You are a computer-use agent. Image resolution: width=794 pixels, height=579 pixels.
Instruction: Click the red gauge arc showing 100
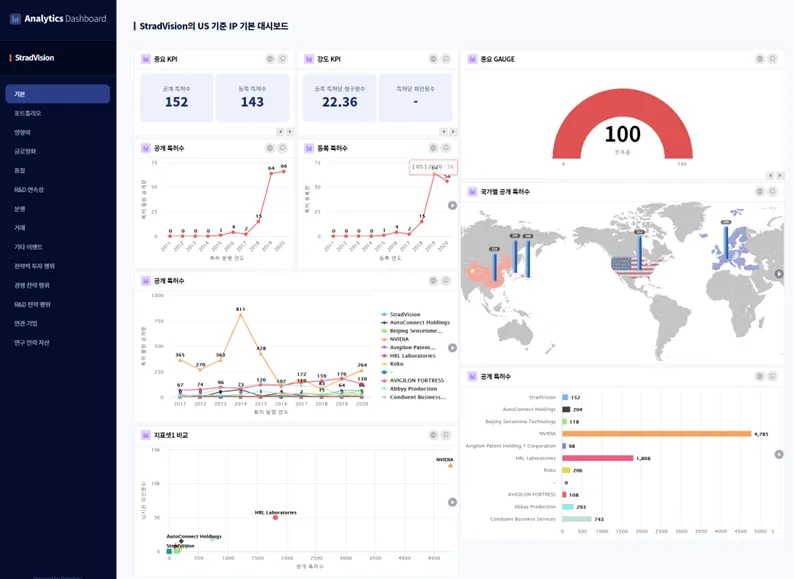pos(622,104)
